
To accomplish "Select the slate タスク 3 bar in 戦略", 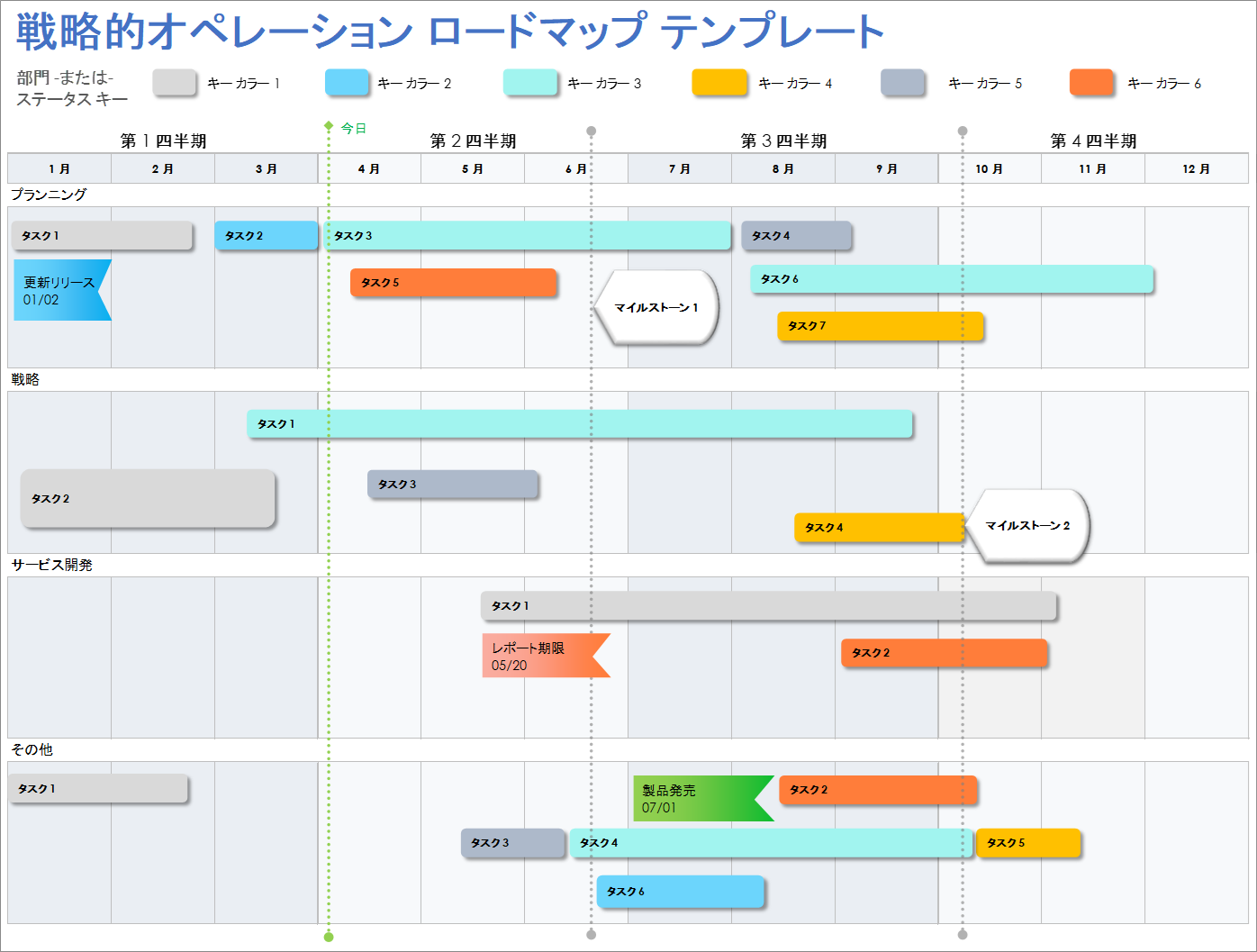I will 453,485.
